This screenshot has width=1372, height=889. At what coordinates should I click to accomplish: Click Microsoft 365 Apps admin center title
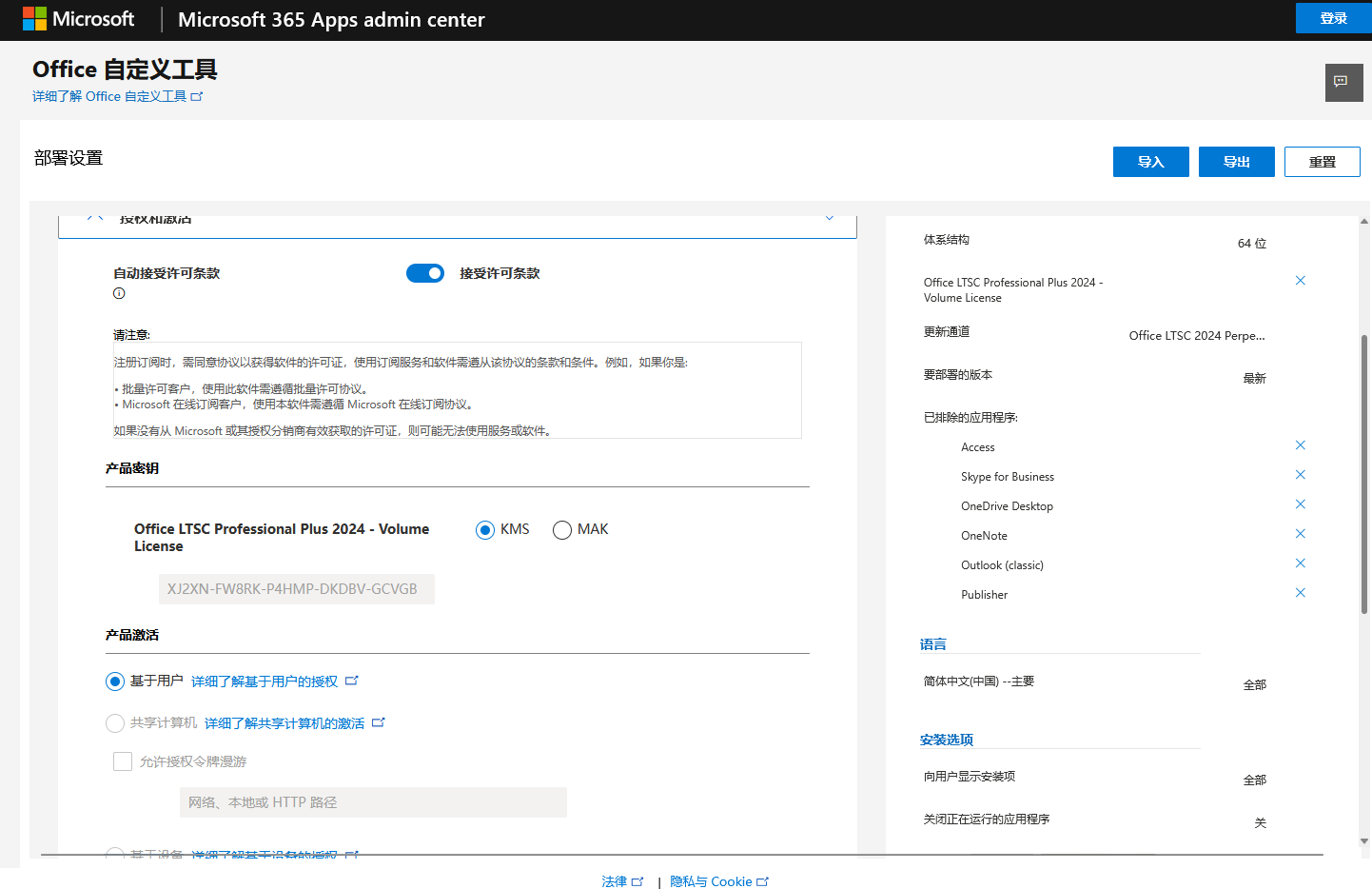coord(331,19)
